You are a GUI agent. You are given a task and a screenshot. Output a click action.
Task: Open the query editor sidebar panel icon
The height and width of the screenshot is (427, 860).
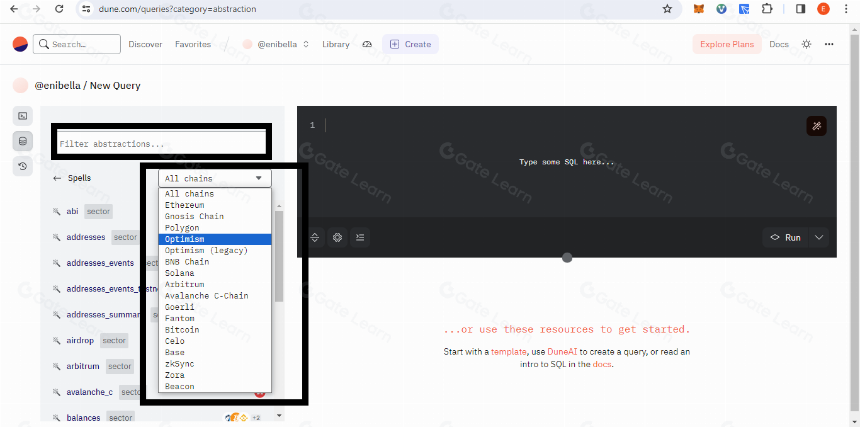point(22,116)
